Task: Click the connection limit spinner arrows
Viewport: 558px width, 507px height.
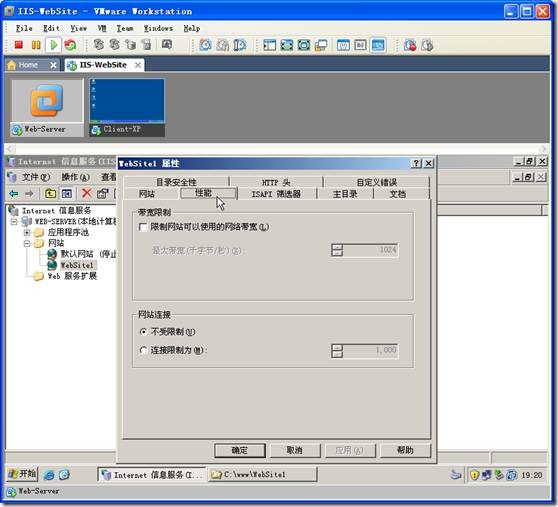Action: [x=337, y=351]
